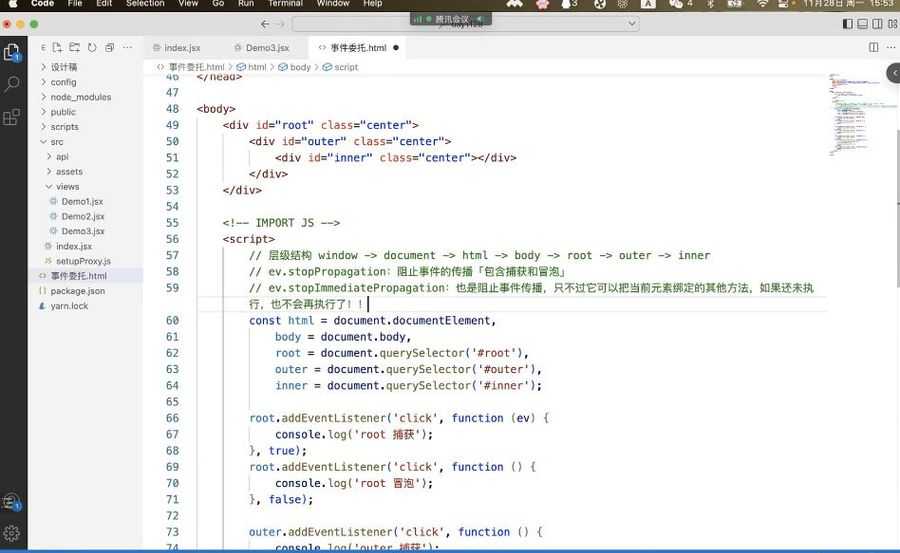Open editor more actions ellipsis

coord(891,48)
